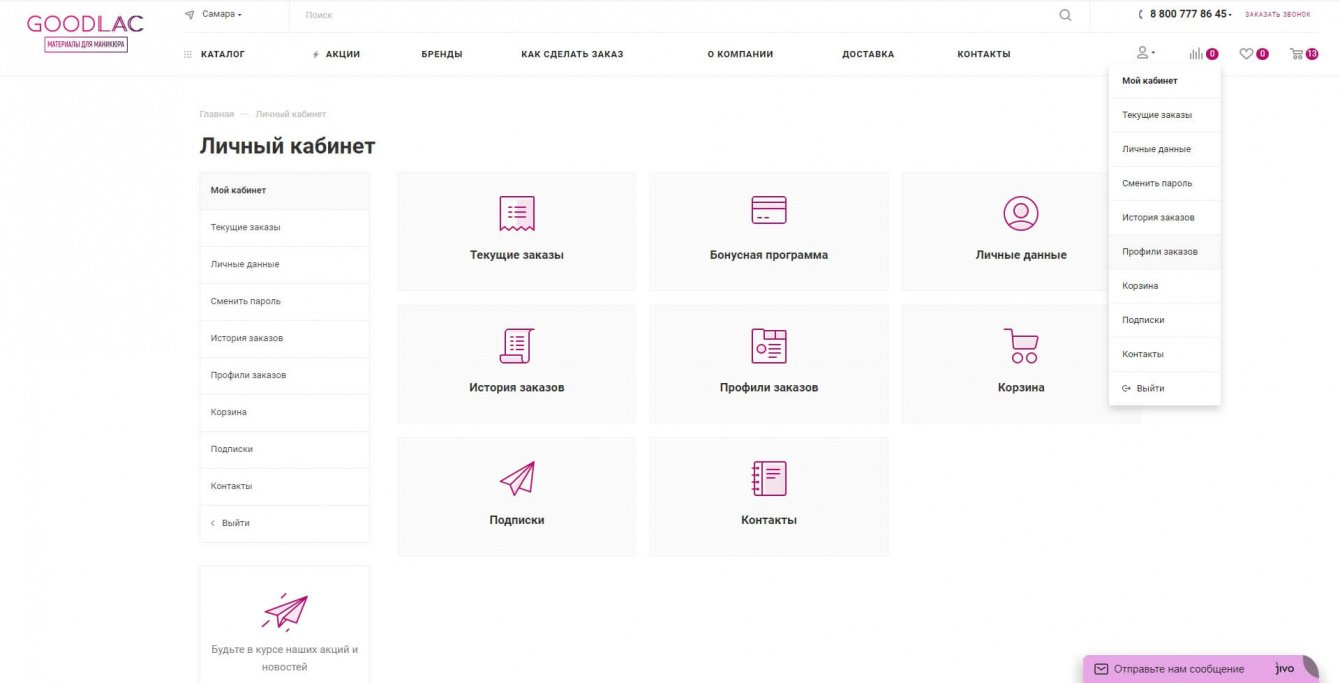The height and width of the screenshot is (683, 1340).
Task: Click the credit card icon on Бонусная программа
Action: pyautogui.click(x=769, y=210)
